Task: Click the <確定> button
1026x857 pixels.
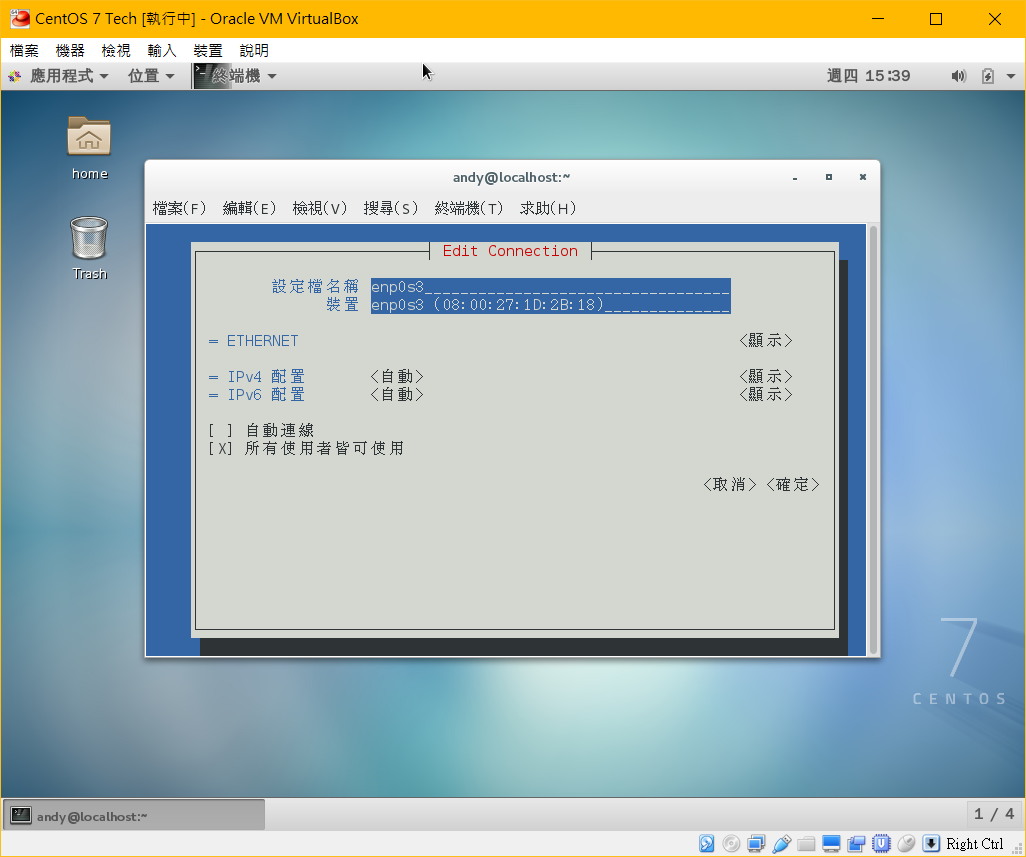Action: point(793,484)
